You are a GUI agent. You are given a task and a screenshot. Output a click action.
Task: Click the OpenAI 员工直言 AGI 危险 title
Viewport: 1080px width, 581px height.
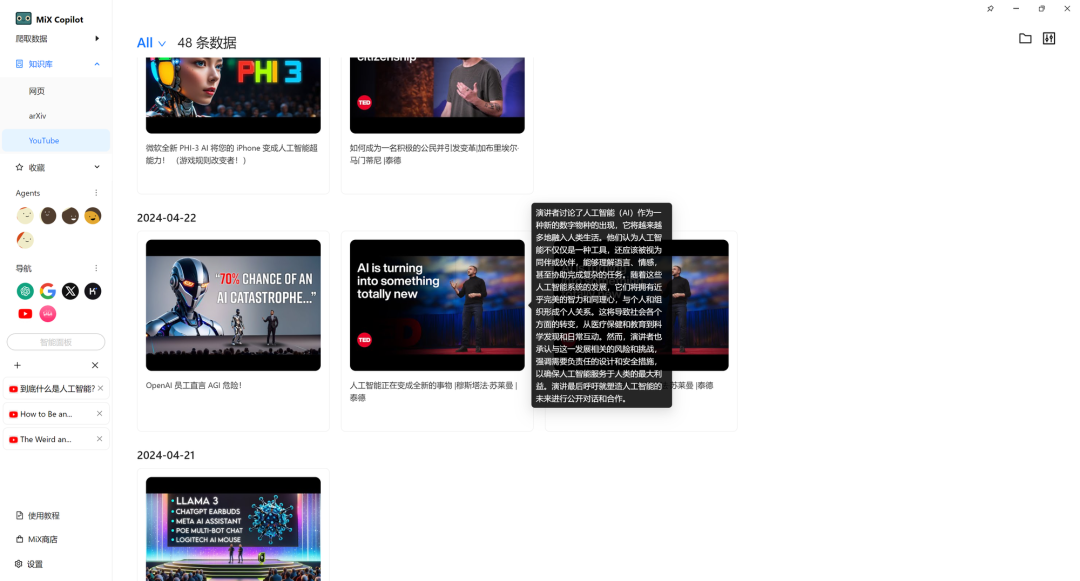(x=194, y=385)
